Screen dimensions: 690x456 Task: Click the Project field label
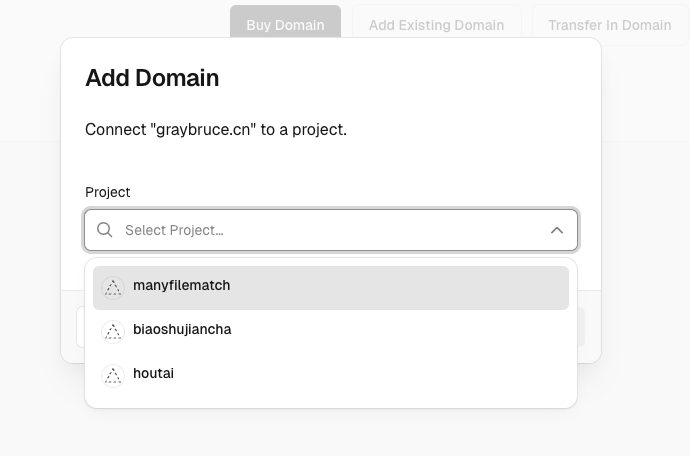tap(108, 192)
